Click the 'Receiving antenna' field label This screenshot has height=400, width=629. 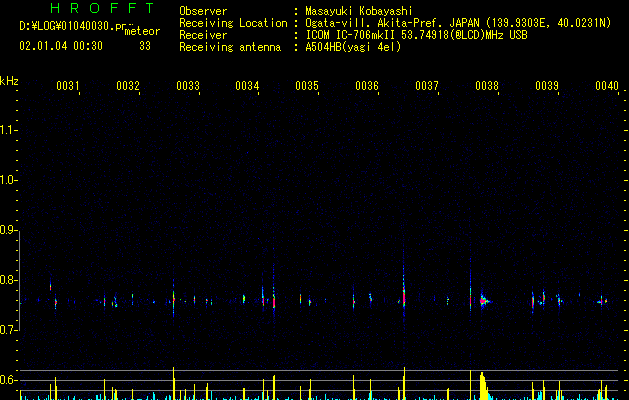pyautogui.click(x=230, y=47)
